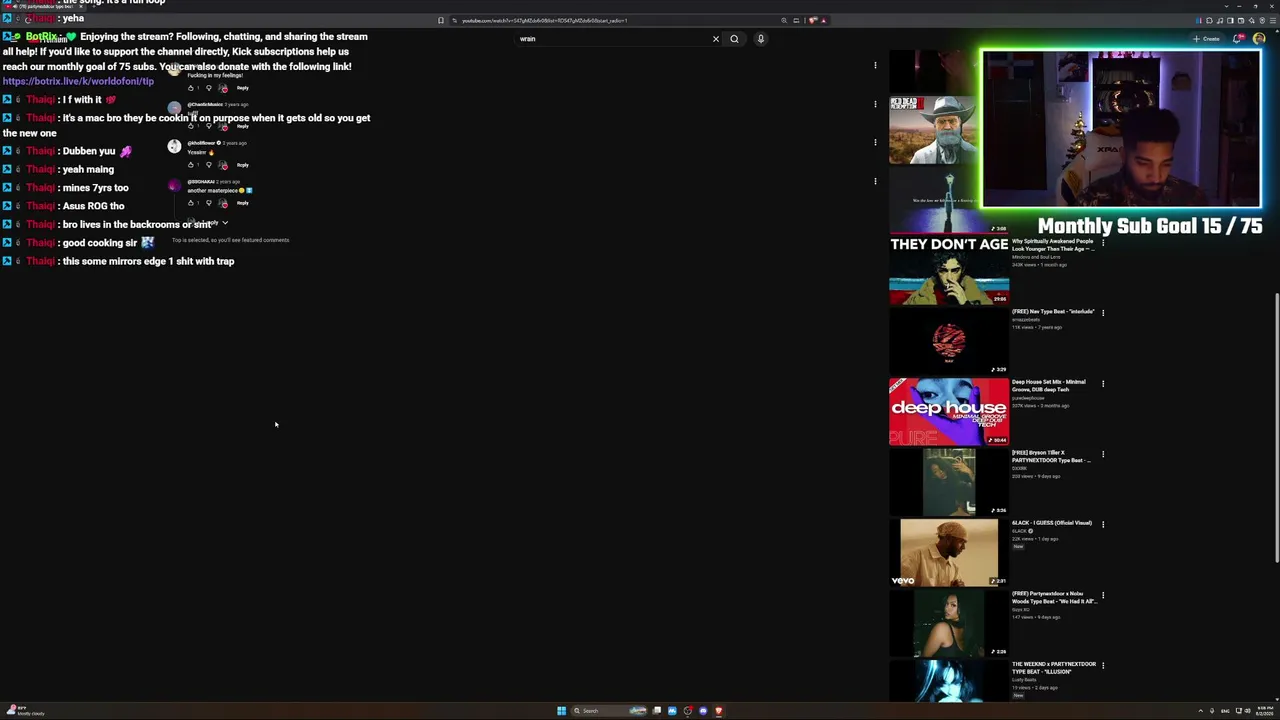1280x720 pixels.
Task: Click the Create button on YouTube
Action: (x=1207, y=39)
